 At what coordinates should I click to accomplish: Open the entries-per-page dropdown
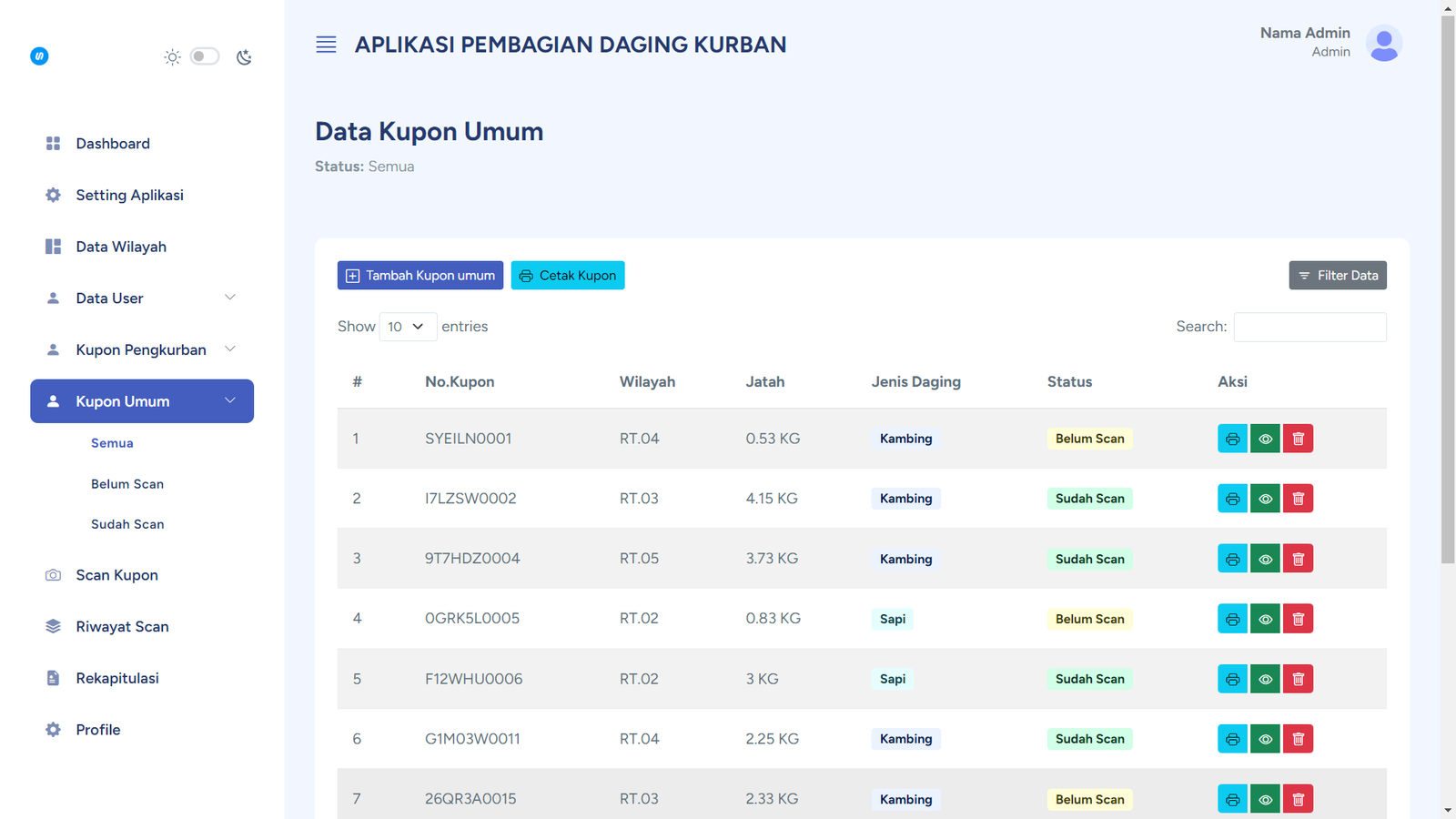coord(407,327)
